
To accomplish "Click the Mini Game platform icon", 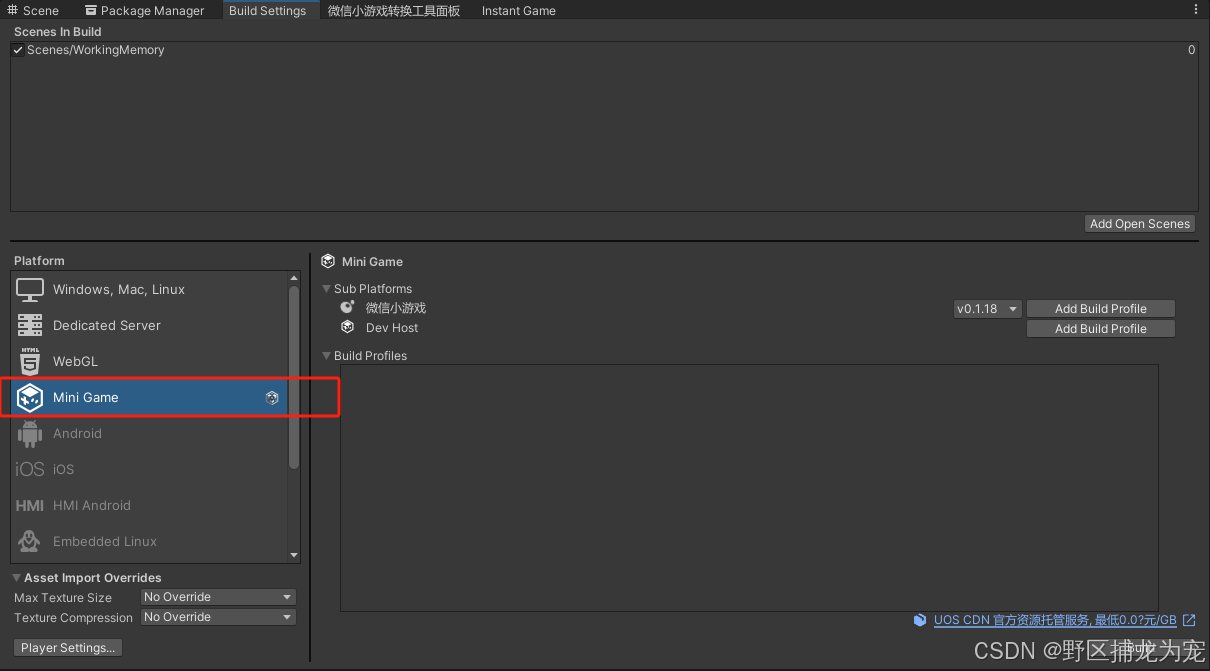I will tap(30, 397).
